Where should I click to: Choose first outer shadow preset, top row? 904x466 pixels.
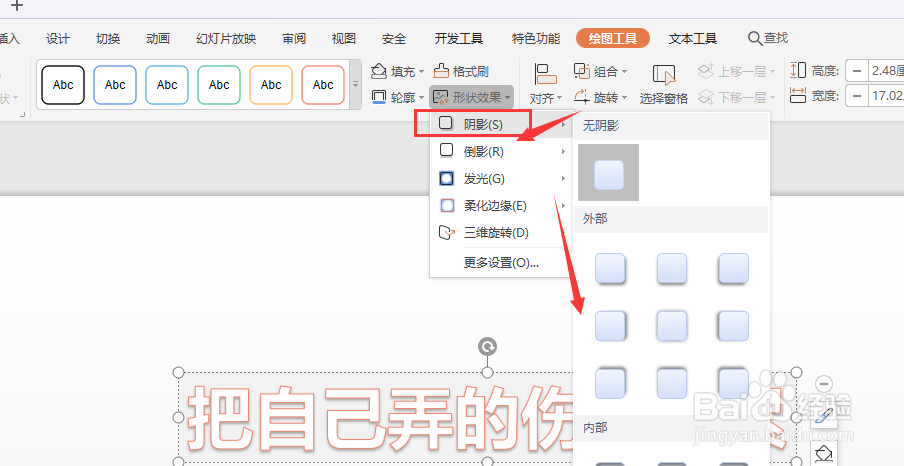click(x=610, y=268)
